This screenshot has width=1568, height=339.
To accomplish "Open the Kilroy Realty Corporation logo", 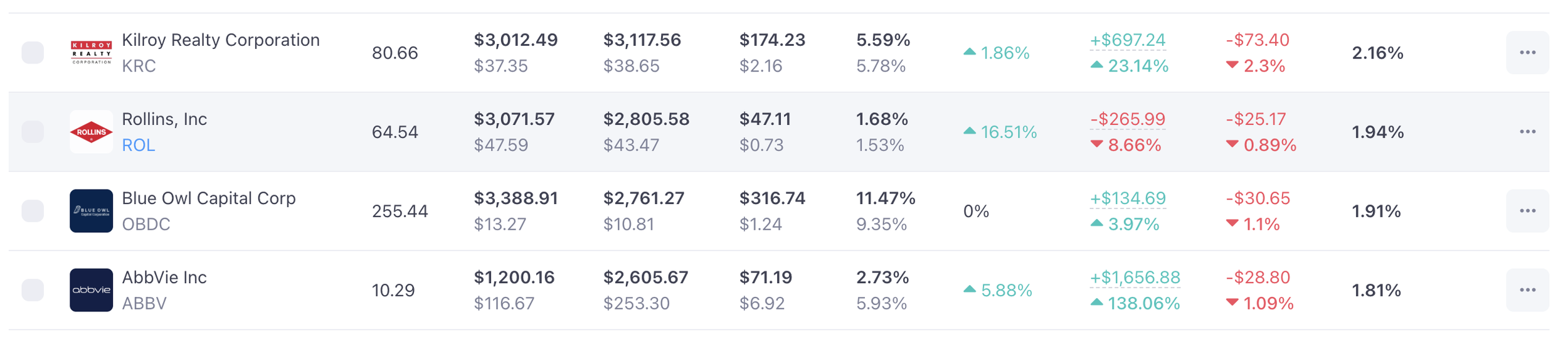I will [91, 53].
